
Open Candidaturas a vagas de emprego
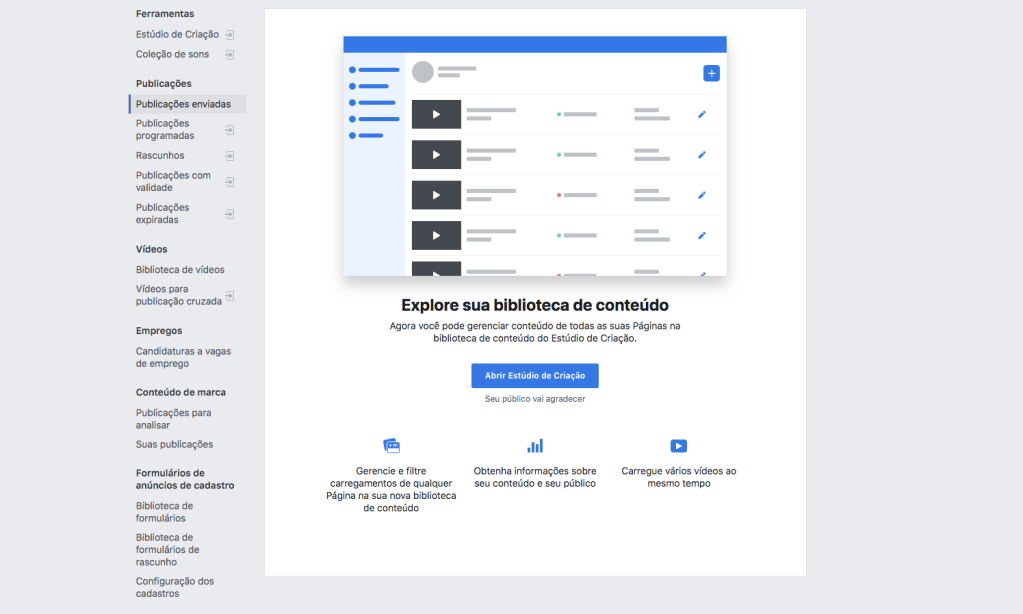click(x=183, y=358)
